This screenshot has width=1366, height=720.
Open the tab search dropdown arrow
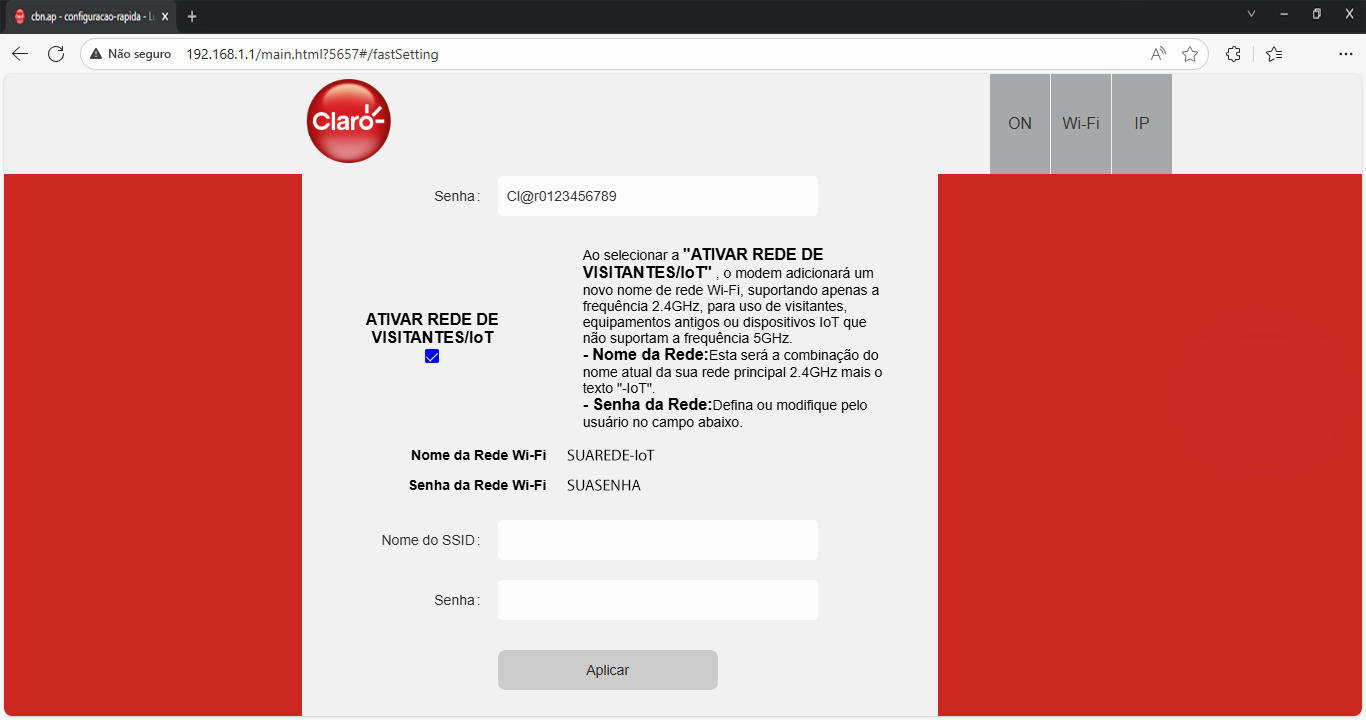tap(1251, 14)
